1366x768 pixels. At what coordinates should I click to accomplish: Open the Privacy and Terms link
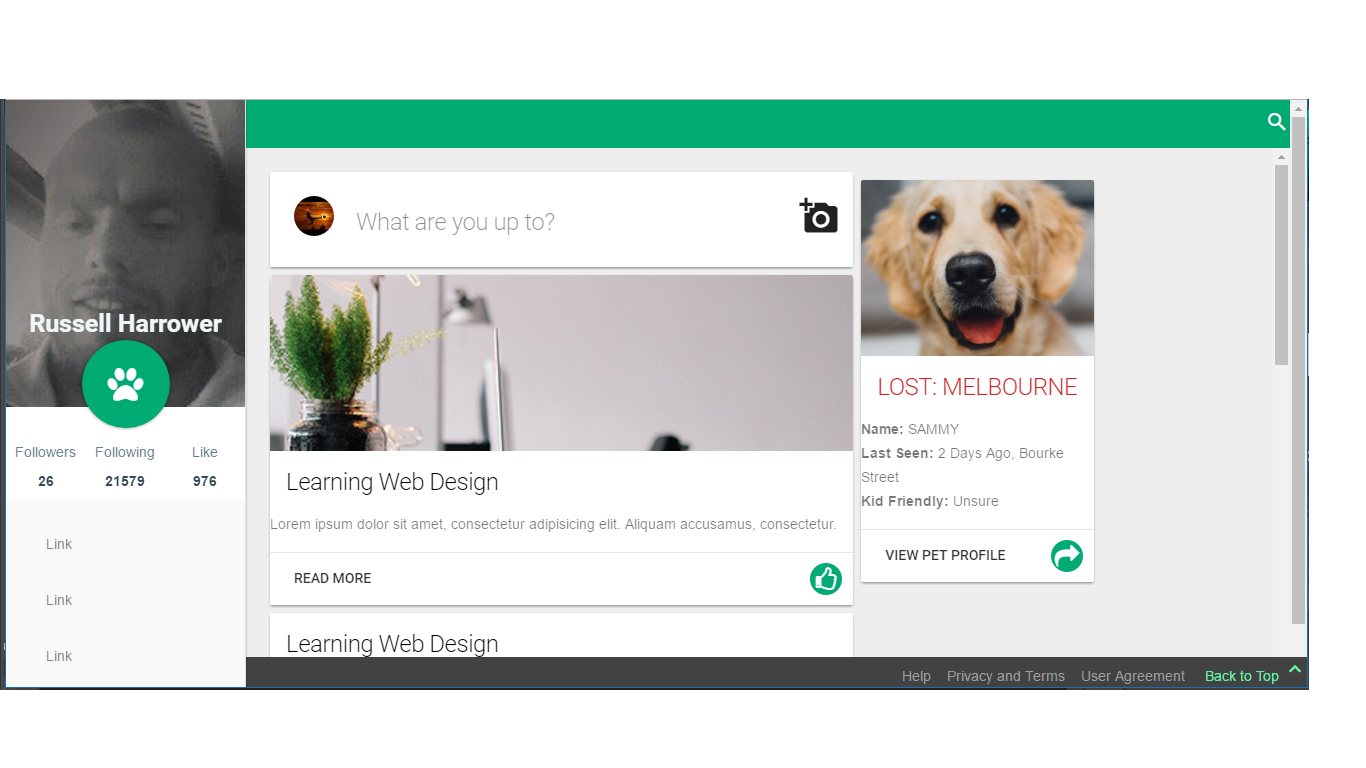tap(1006, 676)
